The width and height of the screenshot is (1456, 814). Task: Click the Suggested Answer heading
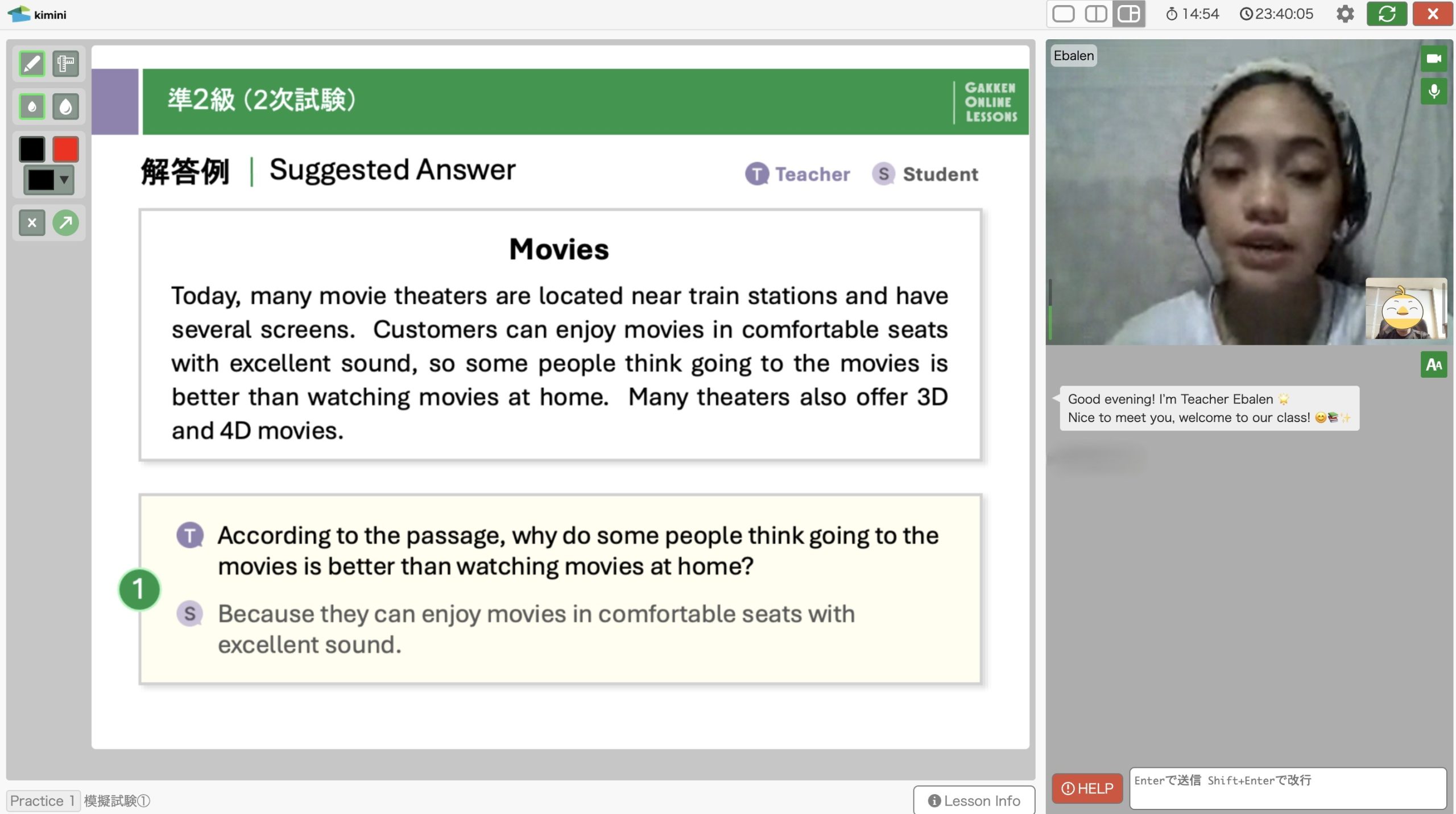(392, 170)
